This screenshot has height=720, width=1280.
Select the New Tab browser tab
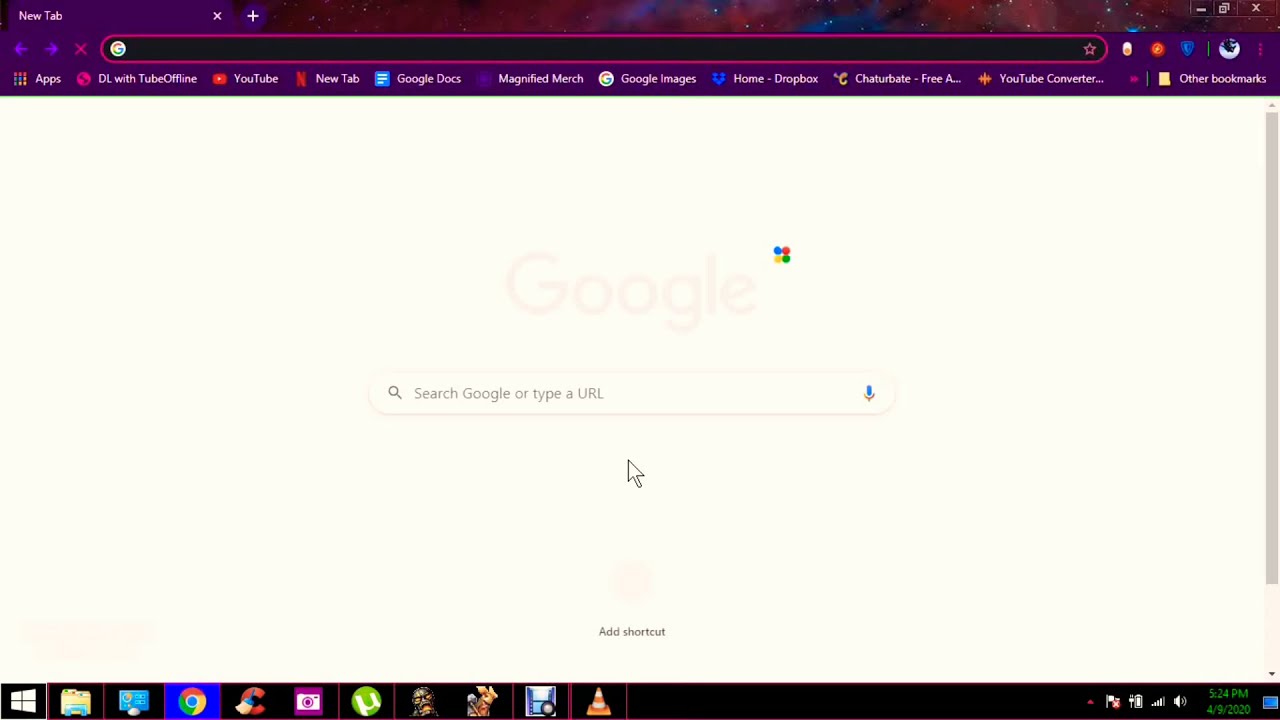pyautogui.click(x=117, y=16)
